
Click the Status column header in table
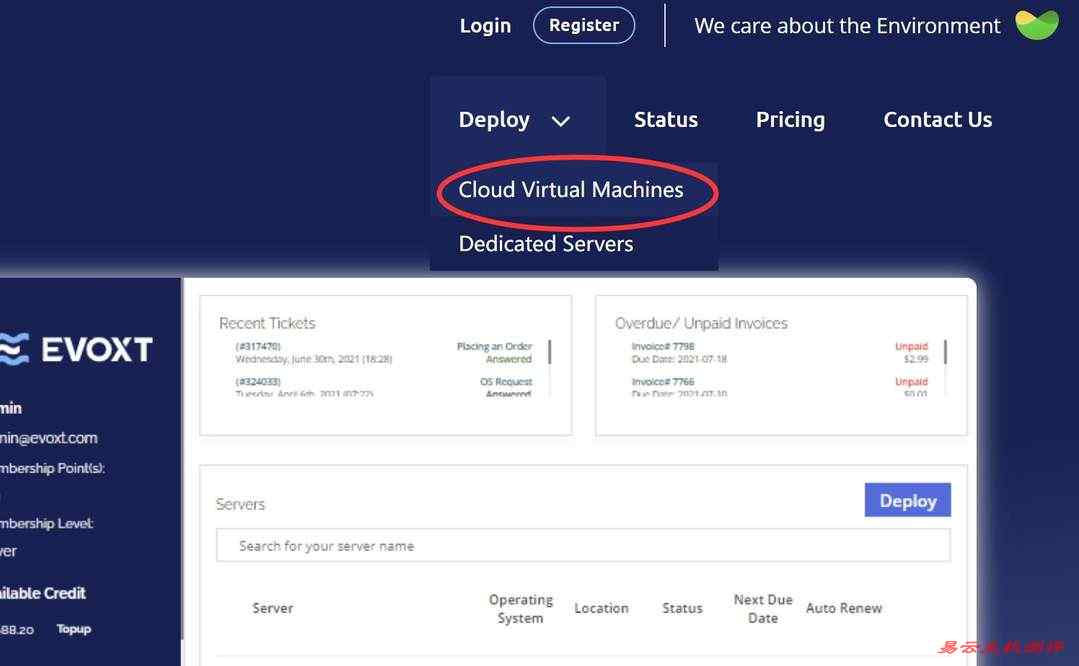tap(682, 608)
